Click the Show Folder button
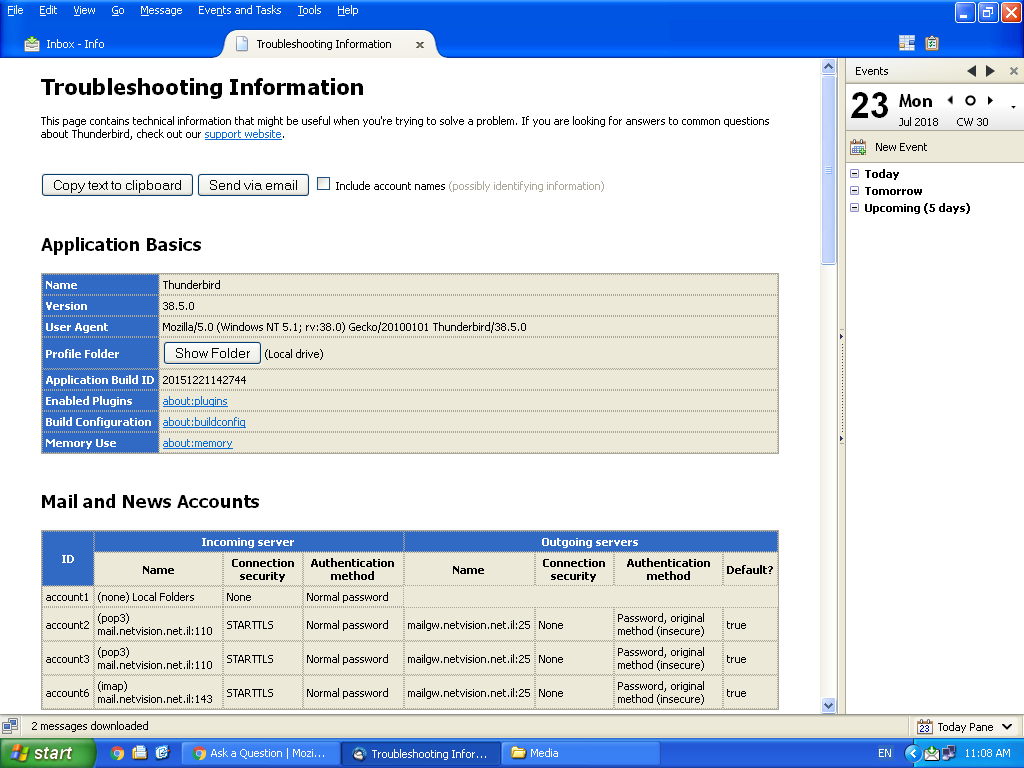 tap(212, 353)
